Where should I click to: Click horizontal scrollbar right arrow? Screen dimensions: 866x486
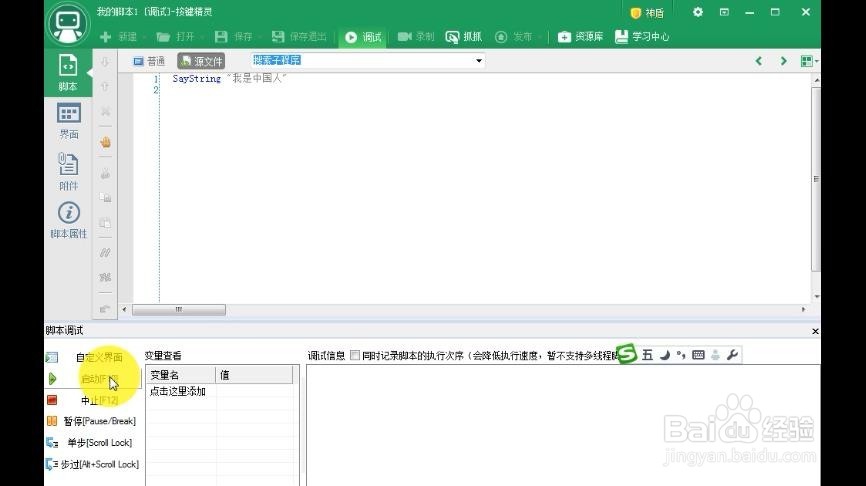click(x=803, y=310)
